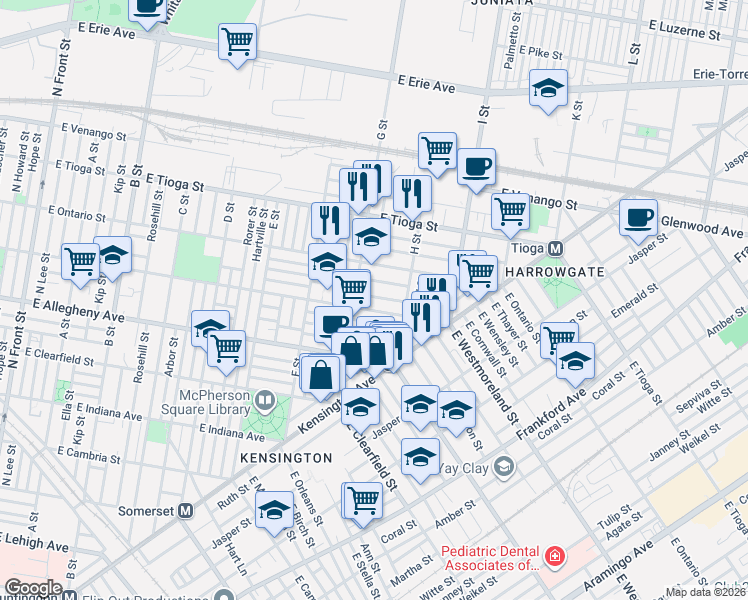Click the coffee cup marker above E Erie Ave
The width and height of the screenshot is (748, 600).
147,9
